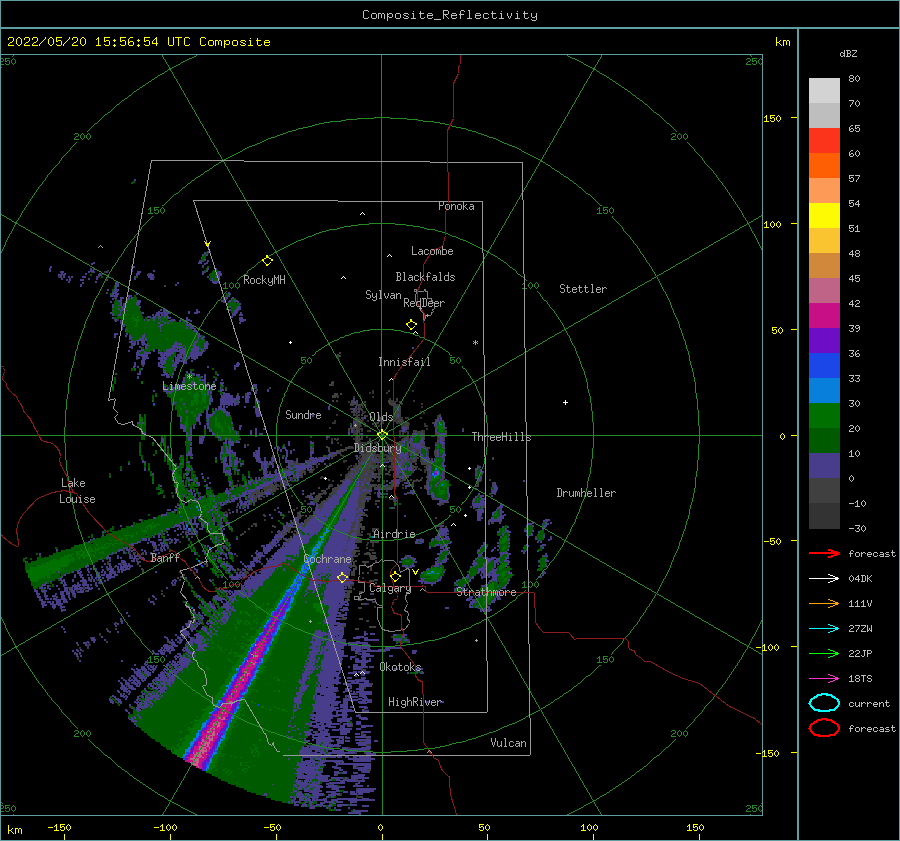This screenshot has width=900, height=841.
Task: Click the ThreeHills city label
Action: (501, 437)
